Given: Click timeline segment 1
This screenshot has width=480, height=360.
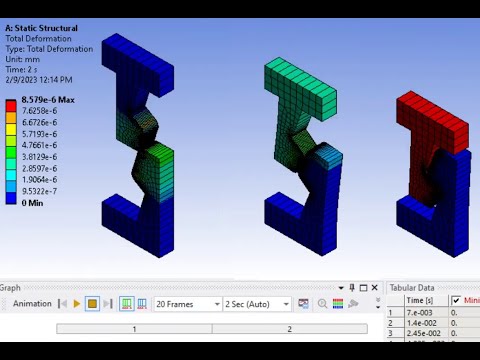Looking at the screenshot, I should [x=134, y=329].
